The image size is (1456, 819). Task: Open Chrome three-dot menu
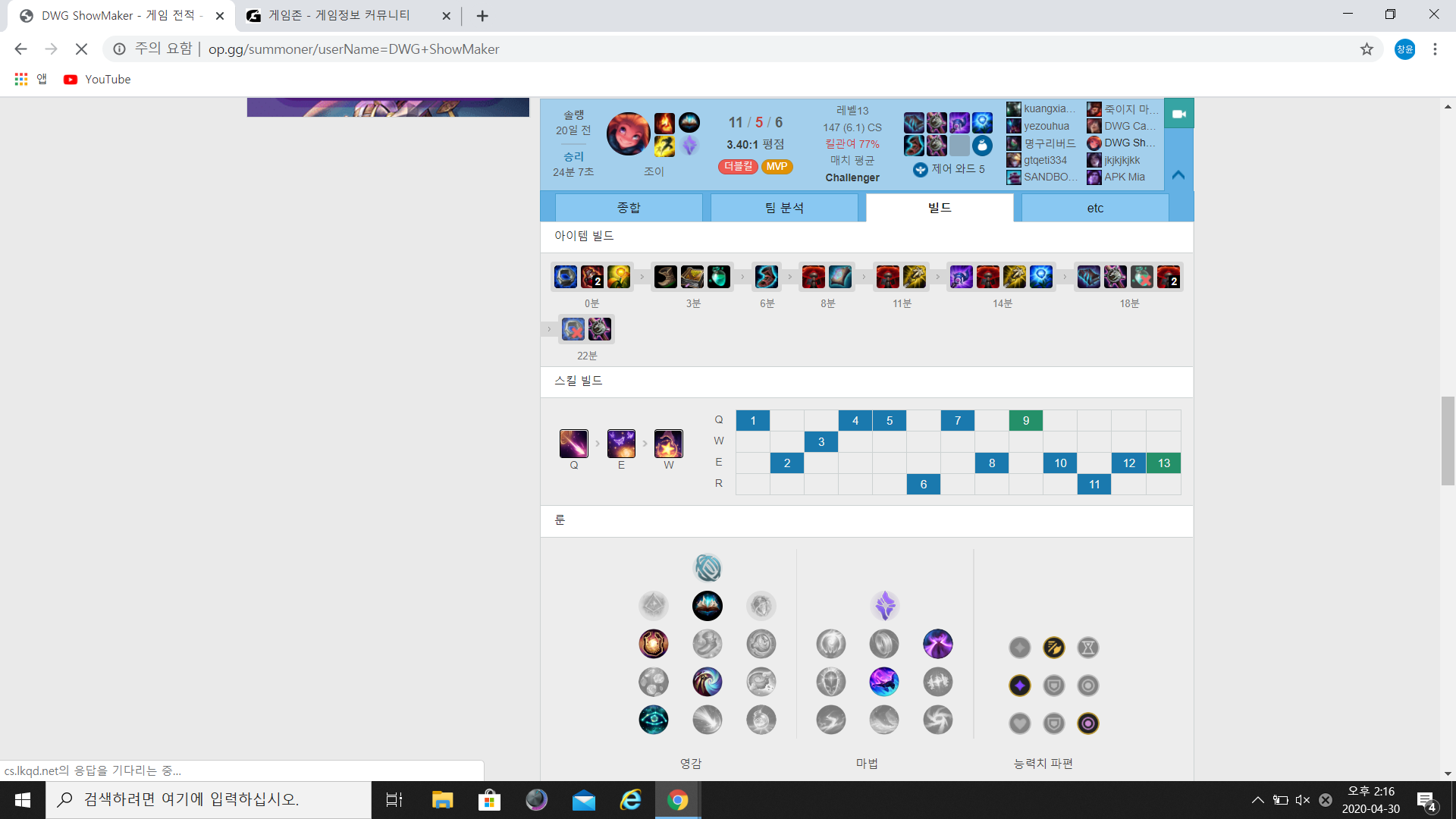(1435, 49)
